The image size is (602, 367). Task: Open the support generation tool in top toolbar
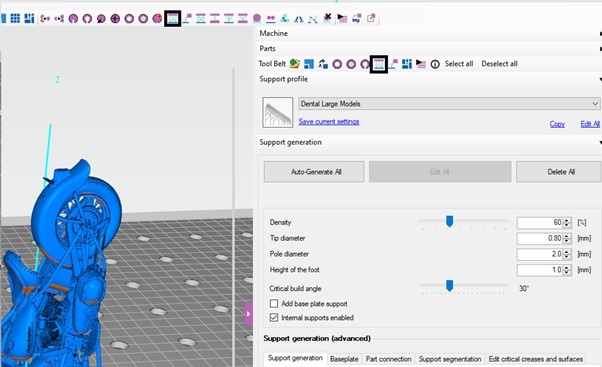click(x=173, y=18)
